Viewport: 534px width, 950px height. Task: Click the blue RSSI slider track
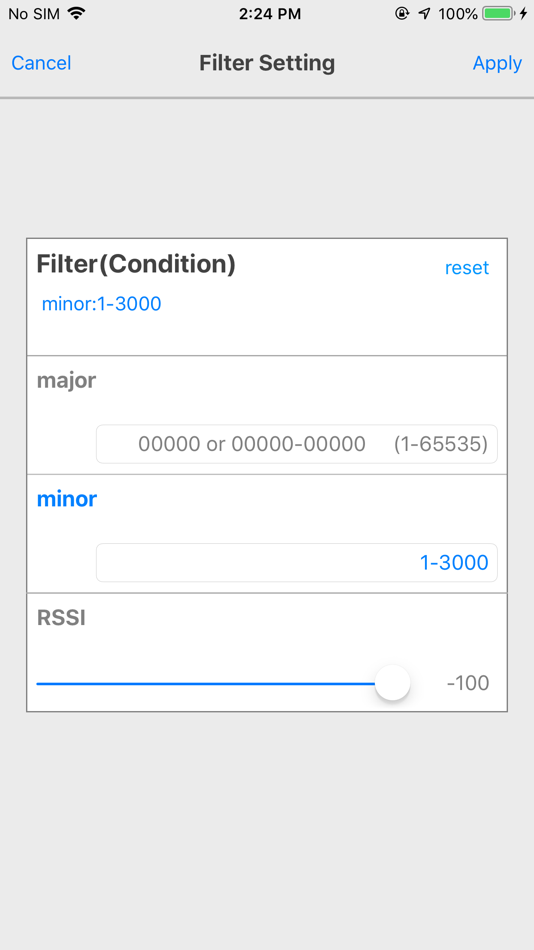click(x=205, y=683)
